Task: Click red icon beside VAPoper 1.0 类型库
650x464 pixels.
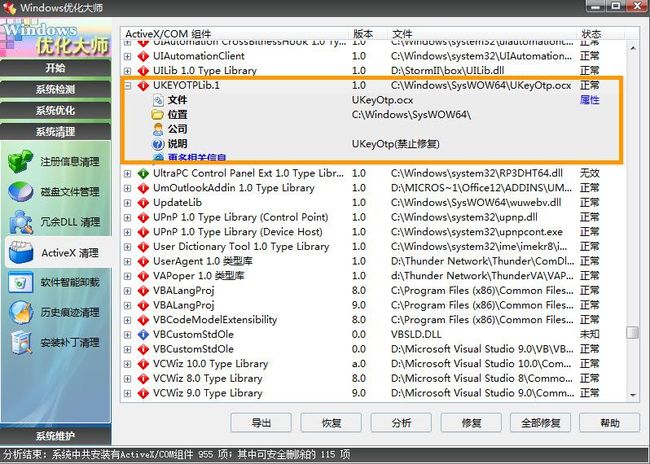Action: (143, 276)
